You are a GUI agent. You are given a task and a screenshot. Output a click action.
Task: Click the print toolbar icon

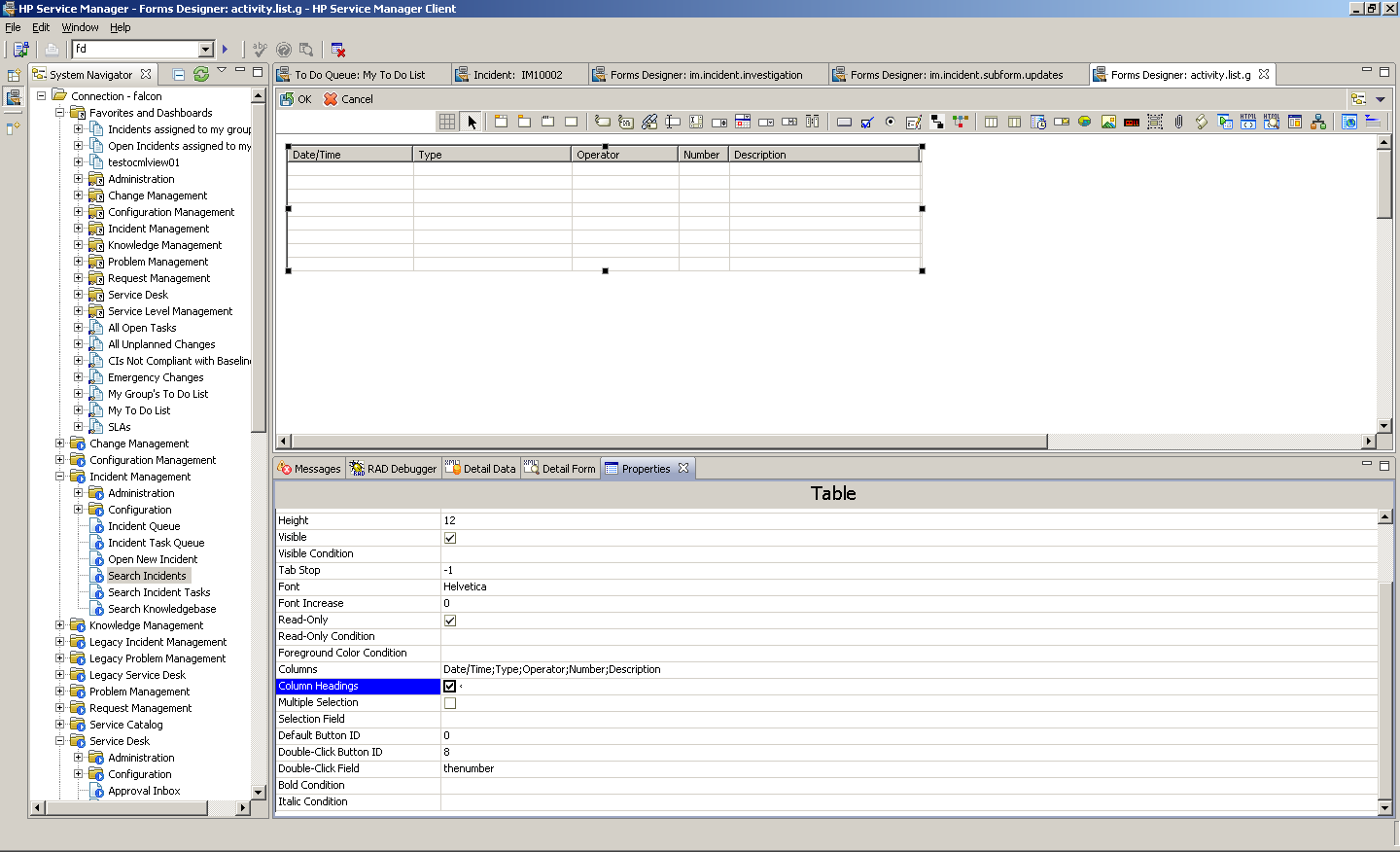click(52, 49)
